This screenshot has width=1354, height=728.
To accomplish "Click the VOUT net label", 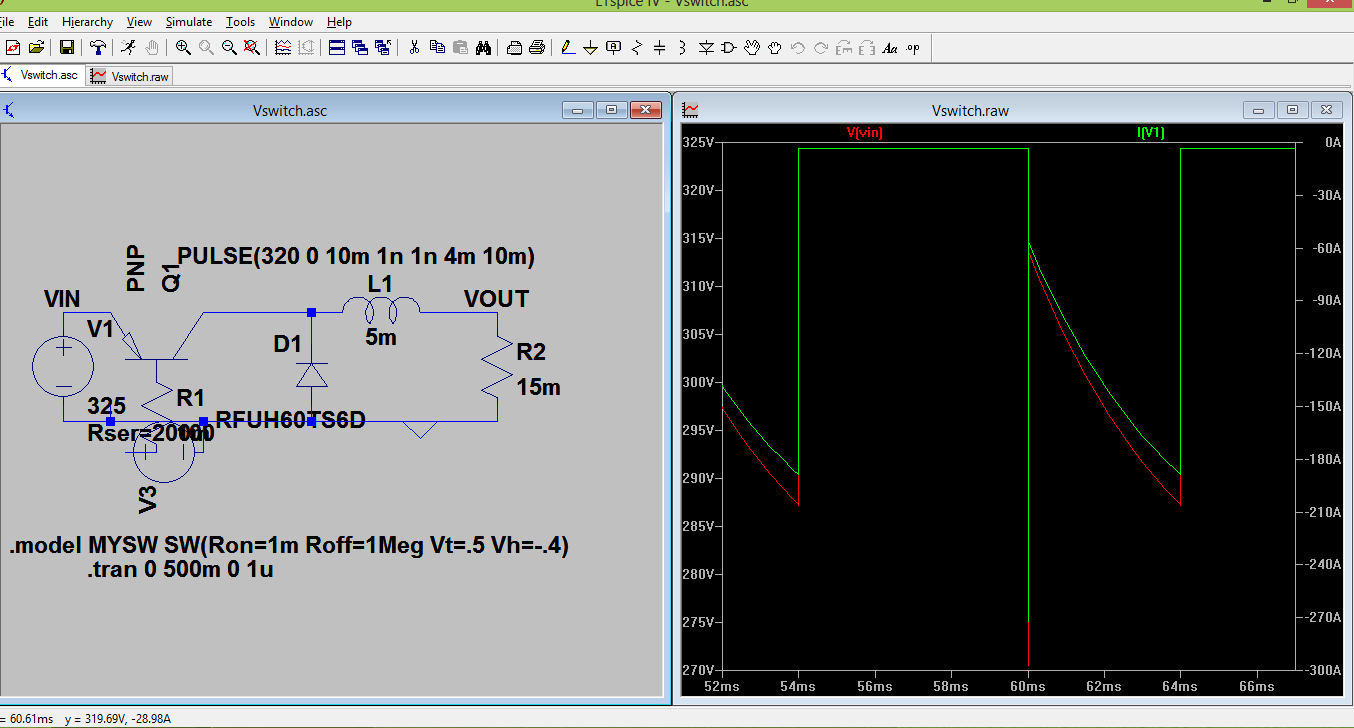I will (496, 299).
